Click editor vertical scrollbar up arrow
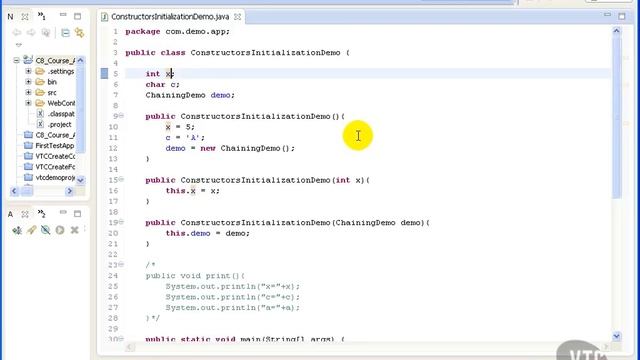 [x=616, y=31]
